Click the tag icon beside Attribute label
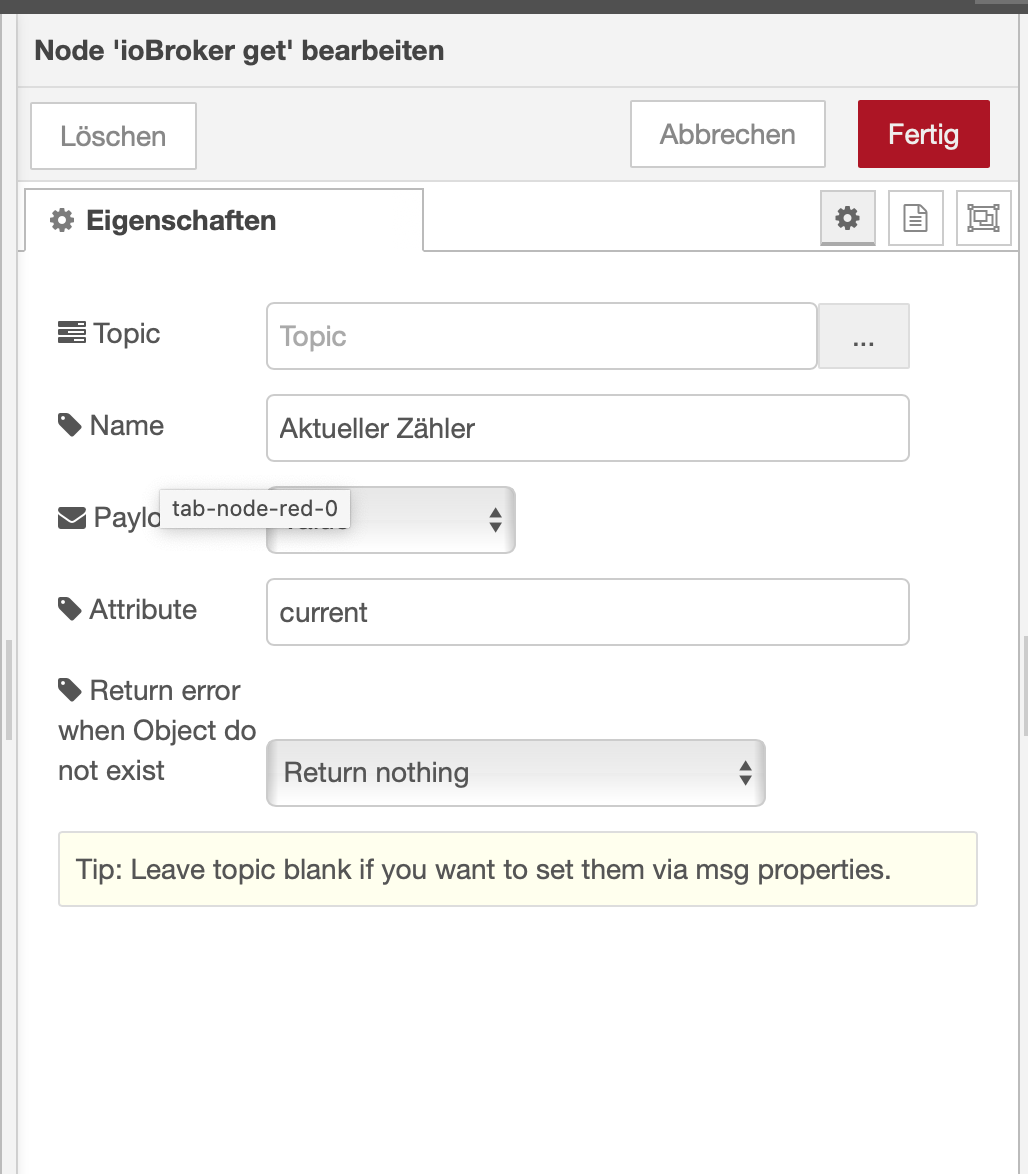Screen dimensions: 1028x1174 click(x=70, y=609)
